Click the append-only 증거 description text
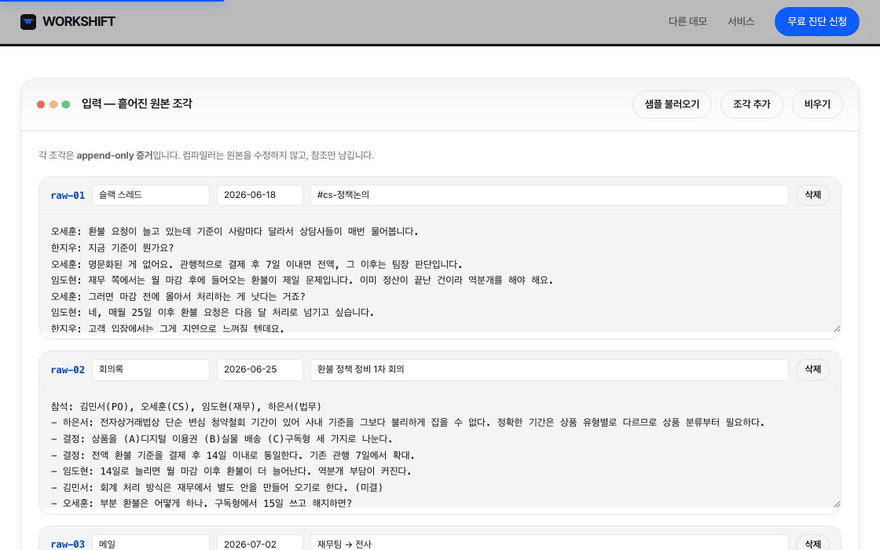Screen dimensions: 880x550 (x=206, y=155)
